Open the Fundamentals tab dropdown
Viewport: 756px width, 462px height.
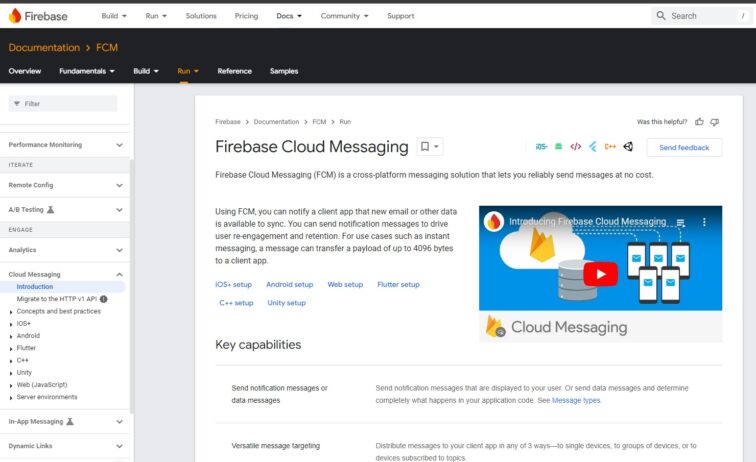[x=87, y=71]
